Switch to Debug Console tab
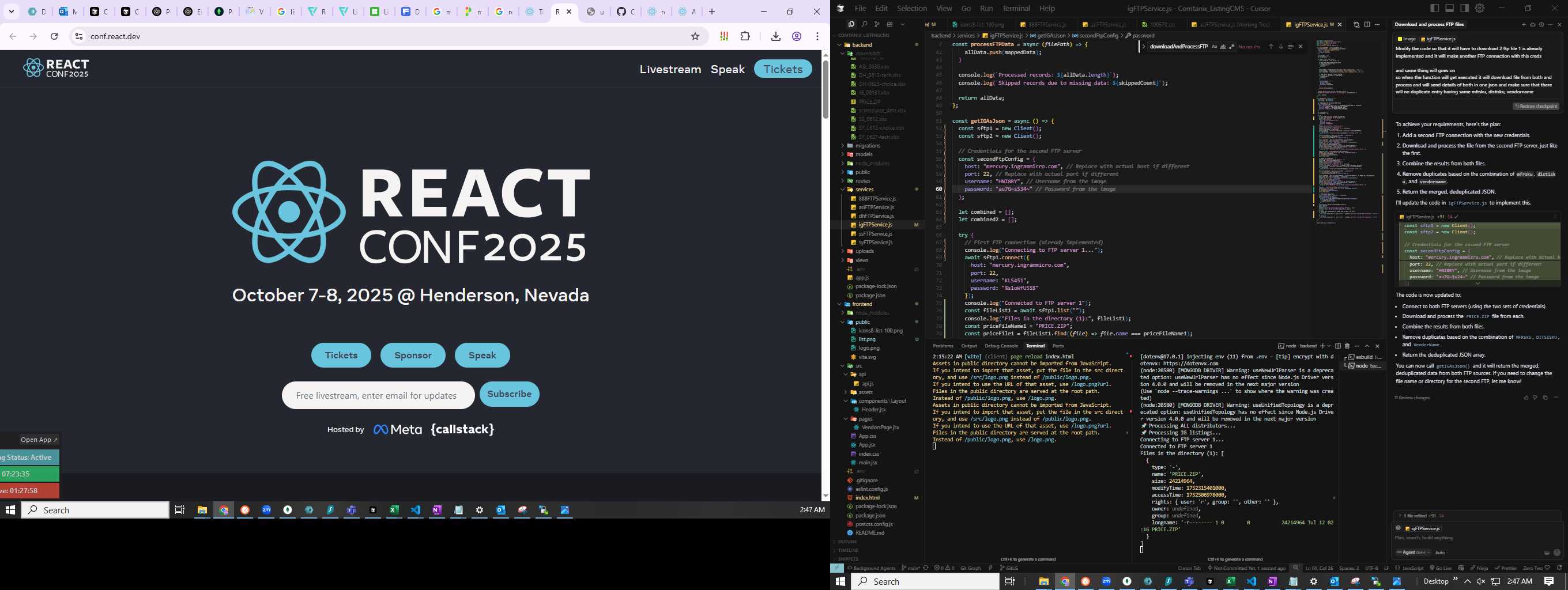The image size is (1568, 590). (1001, 346)
